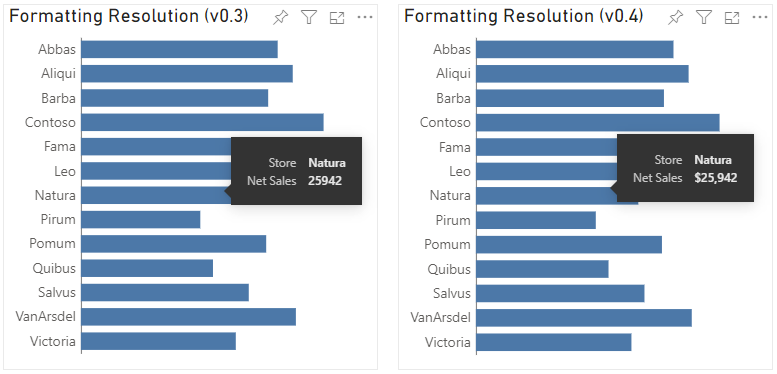
Task: Click the Formatting Resolution (v0.3) title
Action: coord(129,17)
